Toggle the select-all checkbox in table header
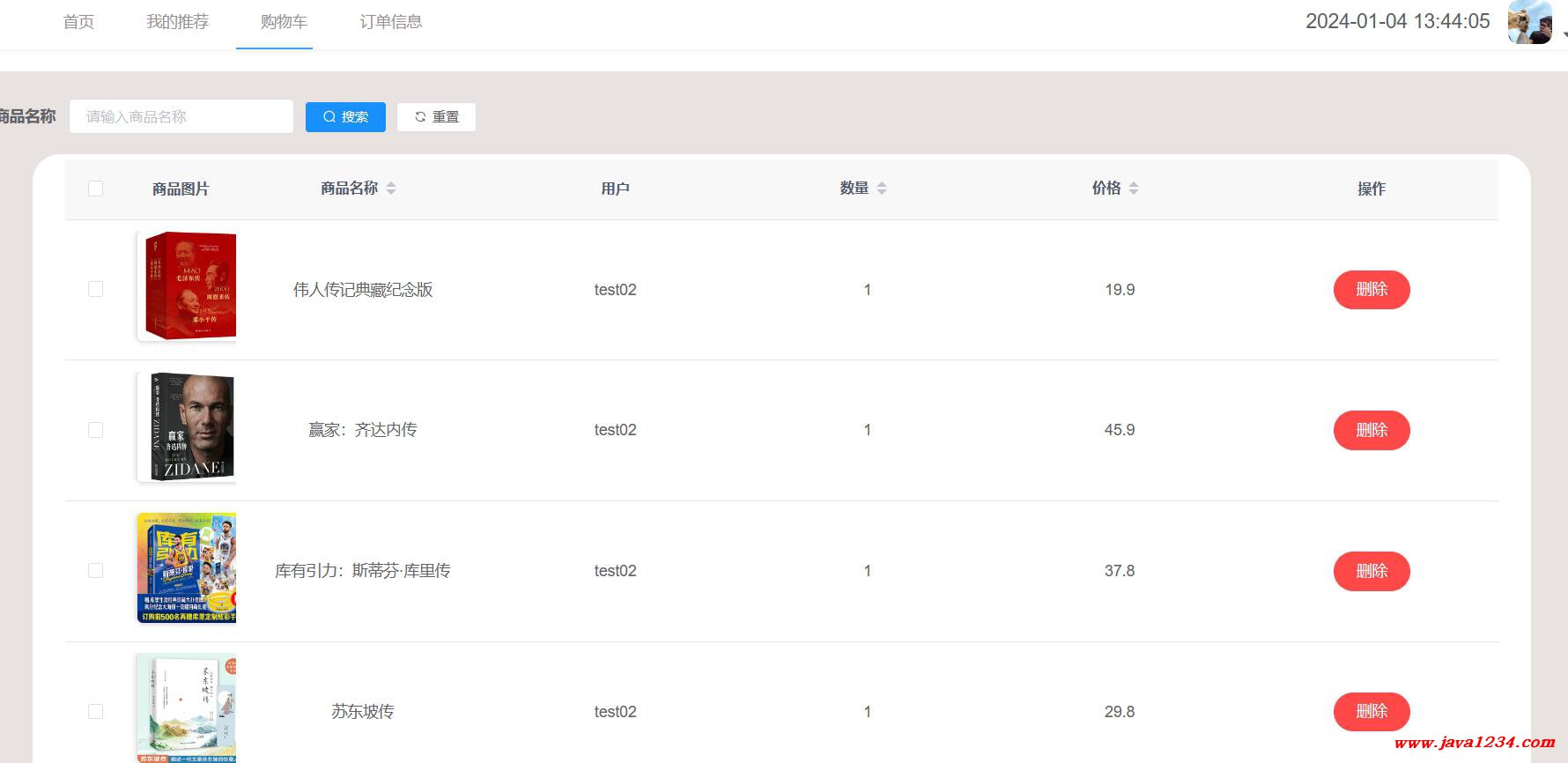1568x763 pixels. coord(96,189)
